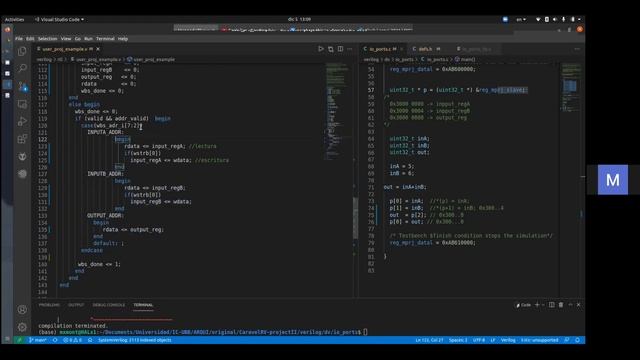Click the Activities button

(x=14, y=19)
